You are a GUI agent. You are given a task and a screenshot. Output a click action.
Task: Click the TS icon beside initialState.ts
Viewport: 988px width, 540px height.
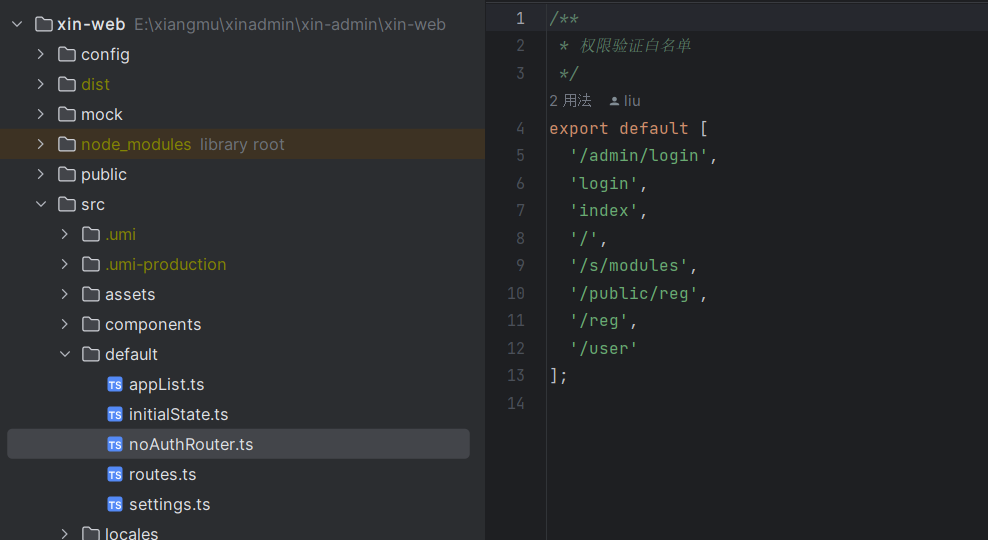[x=115, y=415]
